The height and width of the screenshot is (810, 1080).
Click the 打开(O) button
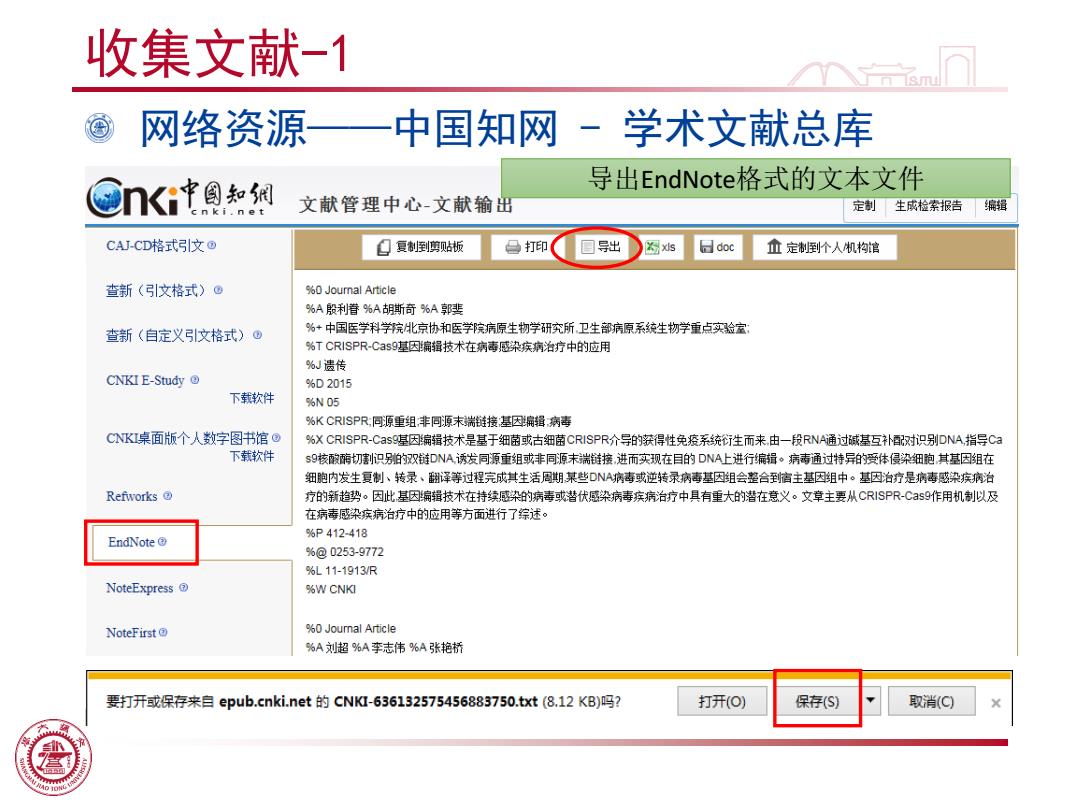(722, 701)
